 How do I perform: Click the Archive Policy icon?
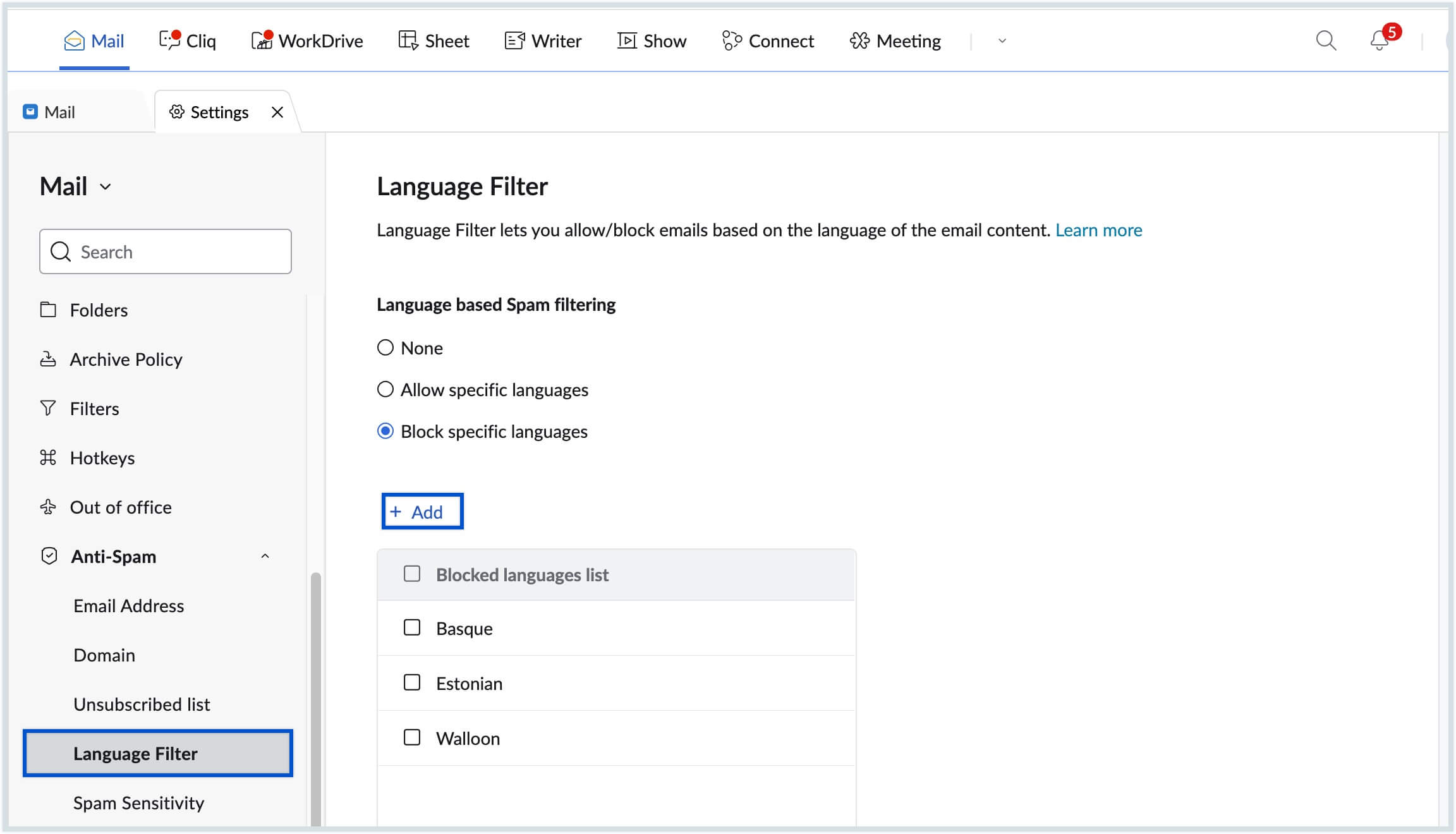[48, 359]
